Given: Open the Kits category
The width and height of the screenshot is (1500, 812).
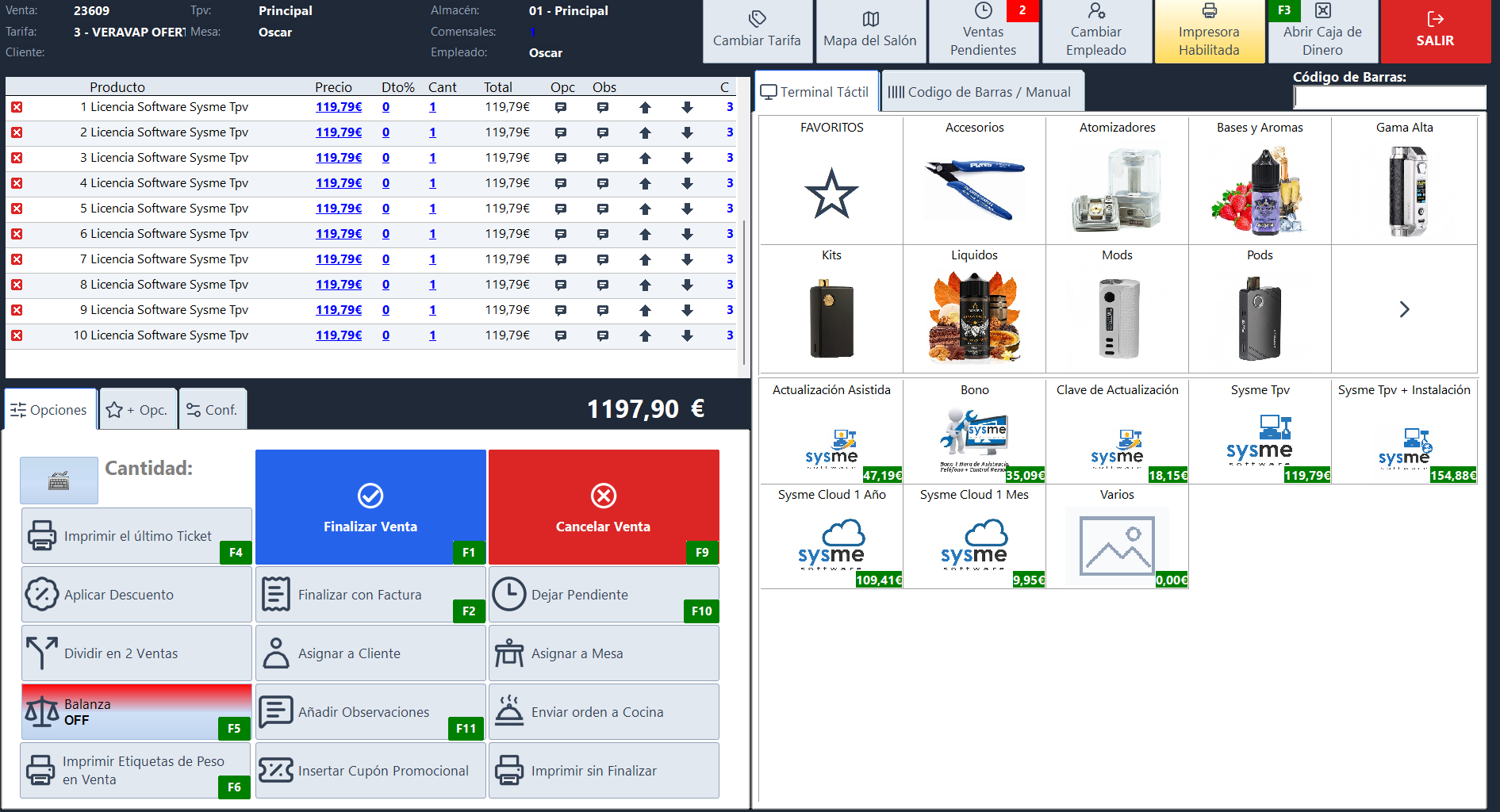Looking at the screenshot, I should pyautogui.click(x=831, y=308).
